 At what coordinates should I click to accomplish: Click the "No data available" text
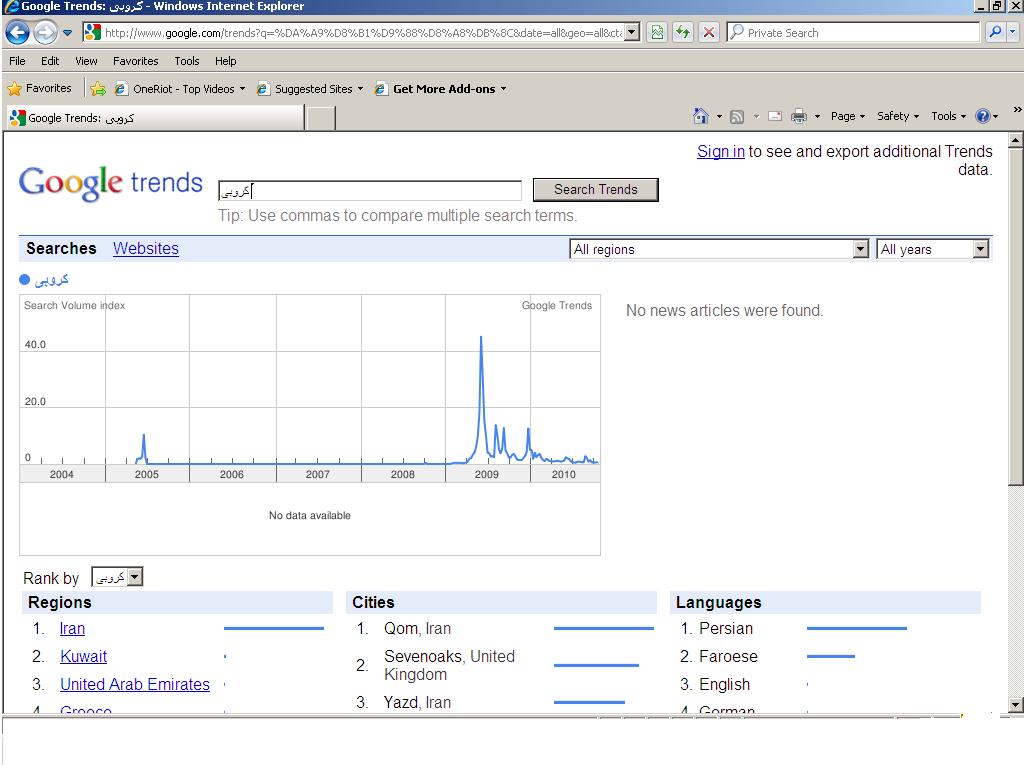tap(310, 515)
